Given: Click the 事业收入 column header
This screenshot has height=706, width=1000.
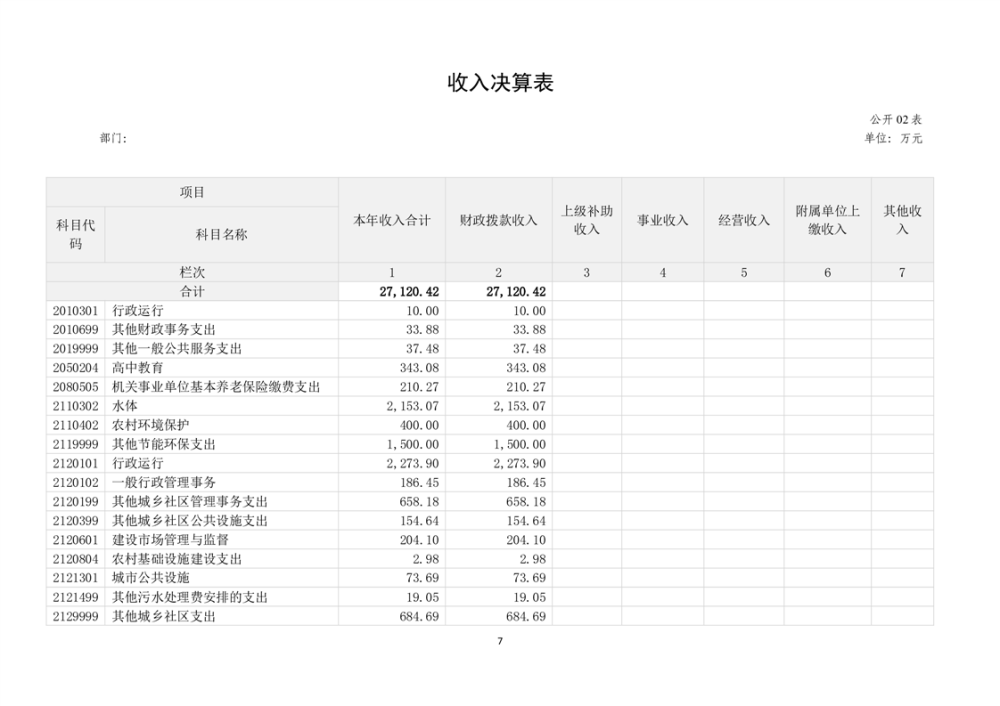Looking at the screenshot, I should coord(662,220).
